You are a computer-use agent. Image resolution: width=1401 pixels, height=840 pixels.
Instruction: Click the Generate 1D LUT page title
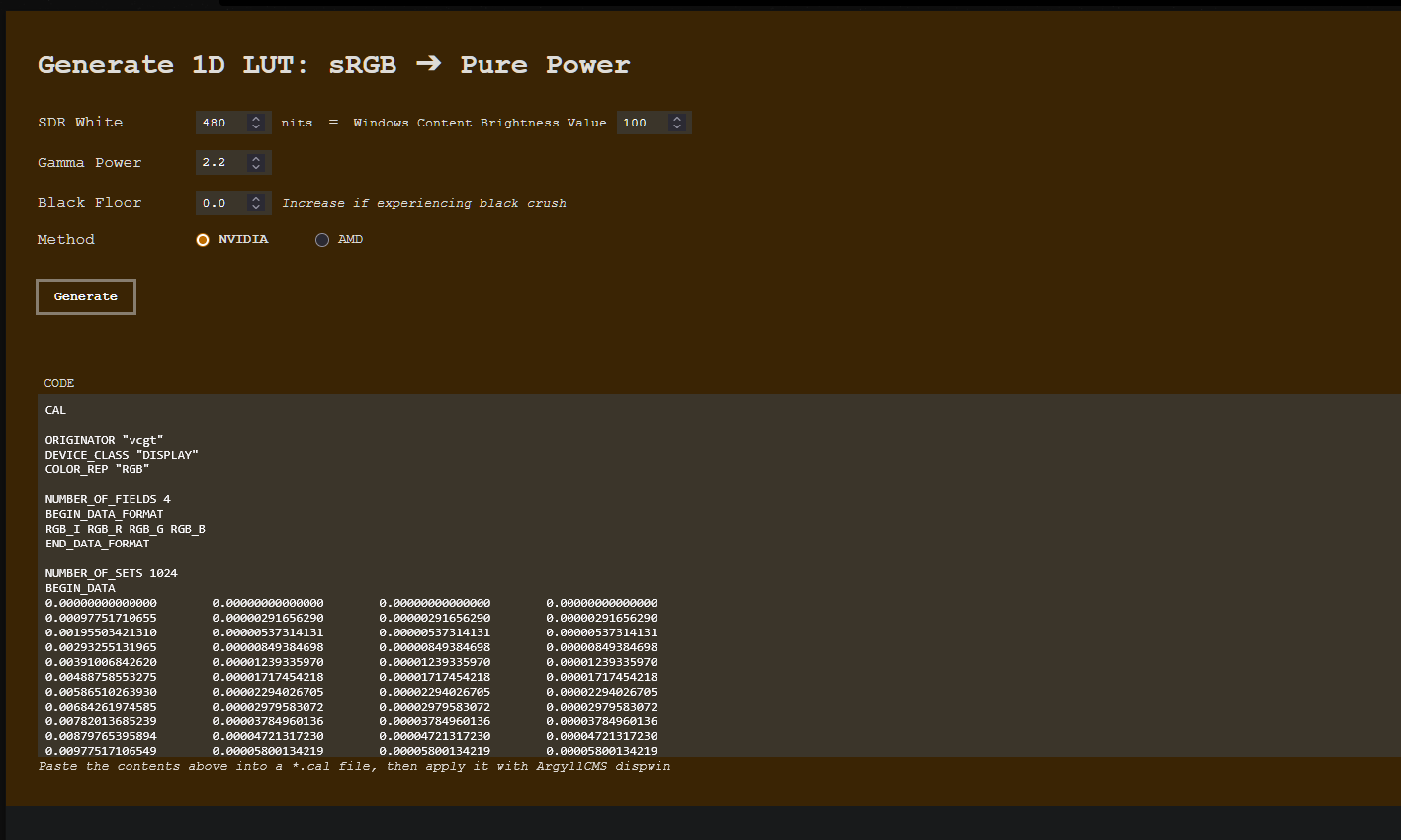333,64
